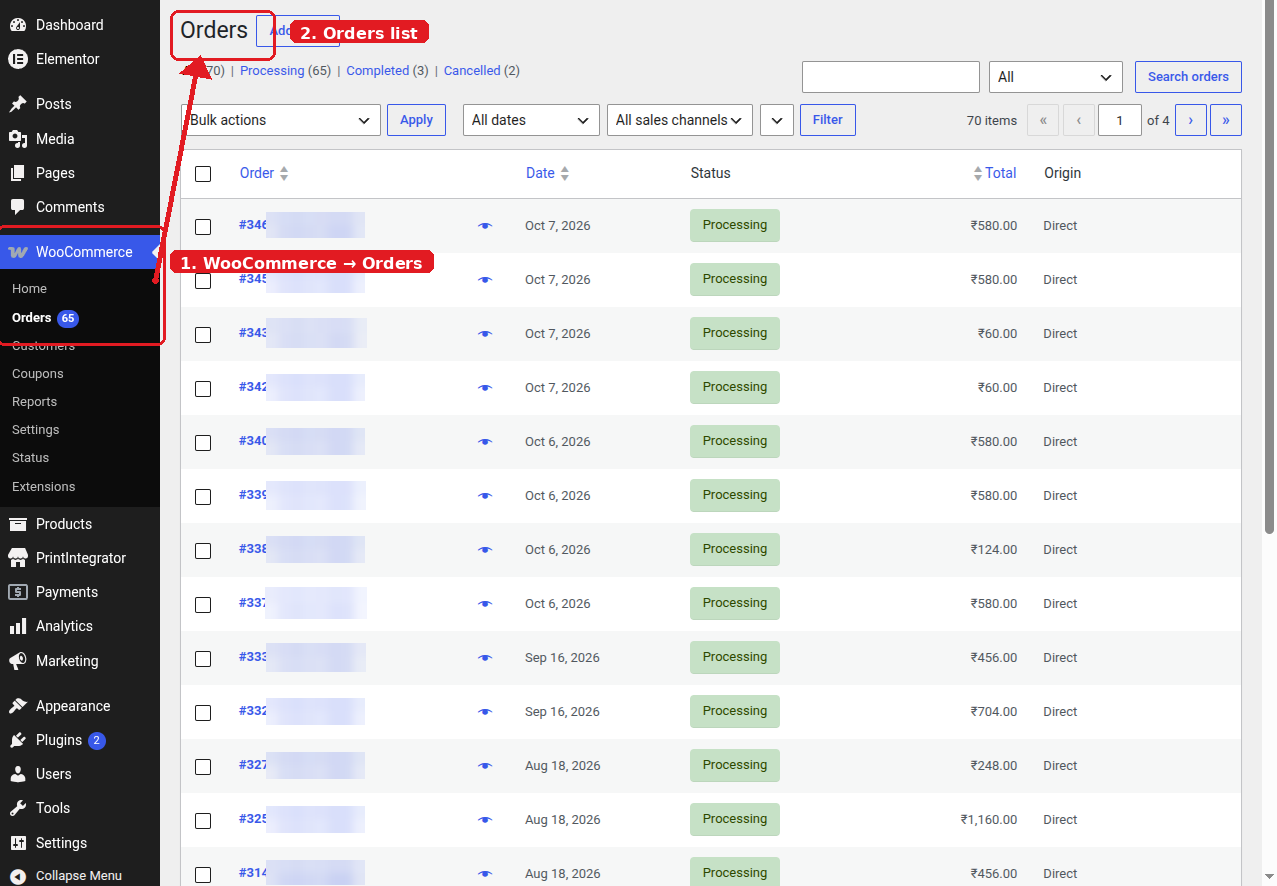Open Payments via its dollar icon

click(18, 592)
